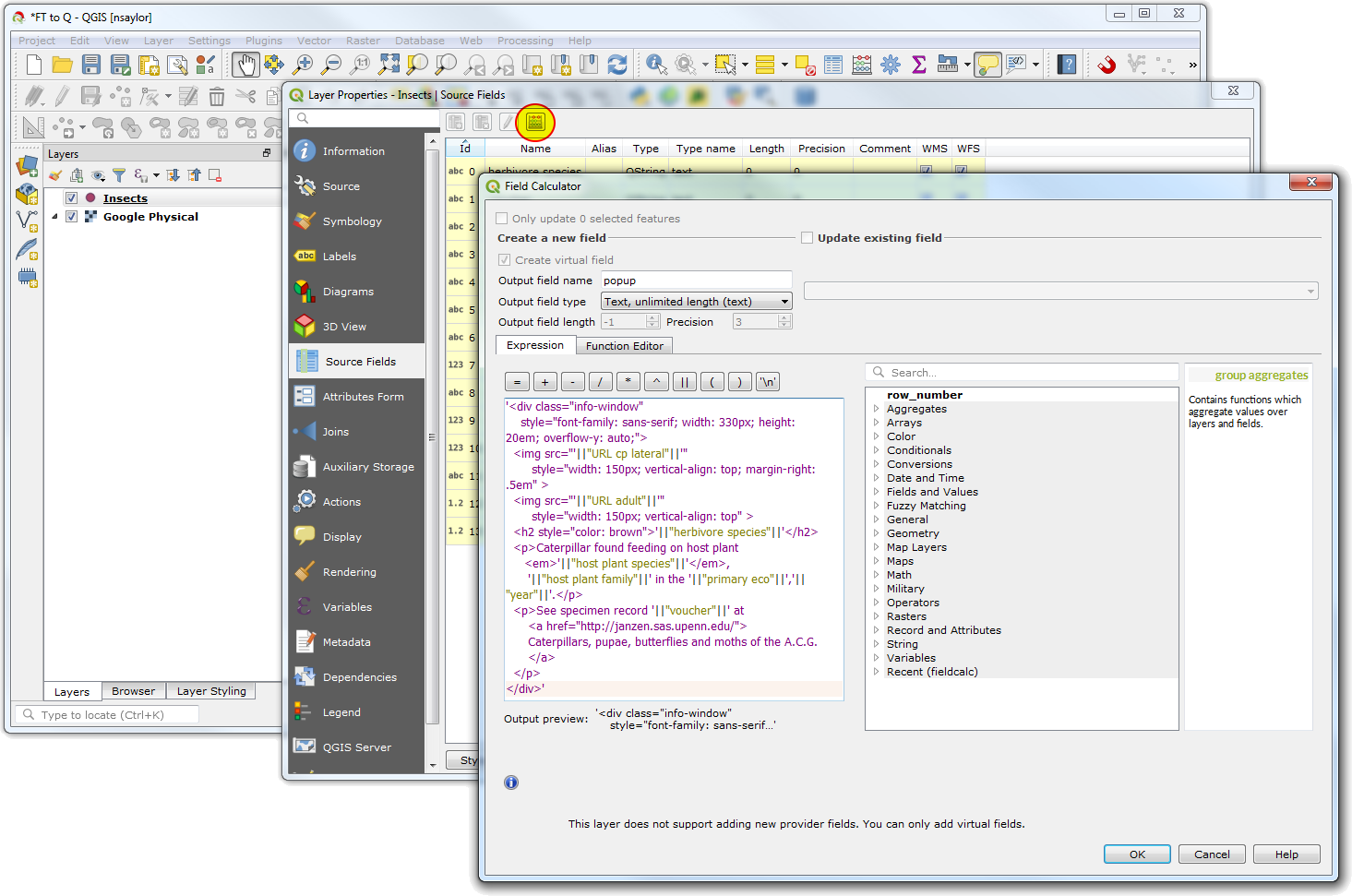The height and width of the screenshot is (896, 1352).
Task: Click the Identify Features icon
Action: click(x=656, y=64)
